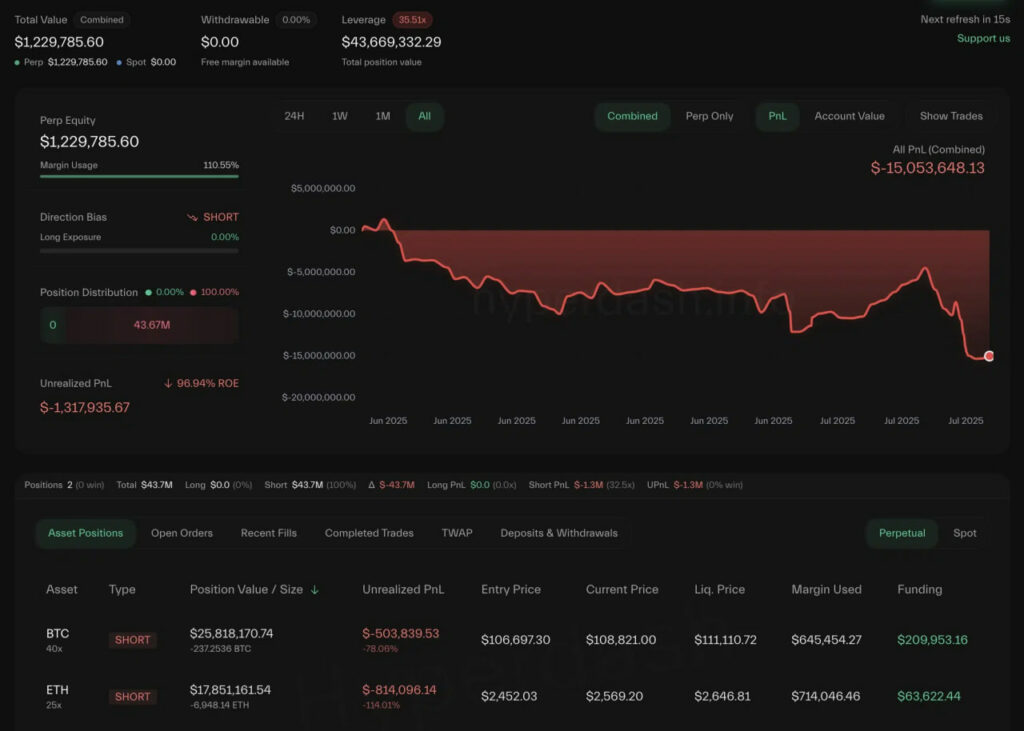Viewport: 1024px width, 731px height.
Task: Switch chart to Perp Only view
Action: pyautogui.click(x=709, y=116)
